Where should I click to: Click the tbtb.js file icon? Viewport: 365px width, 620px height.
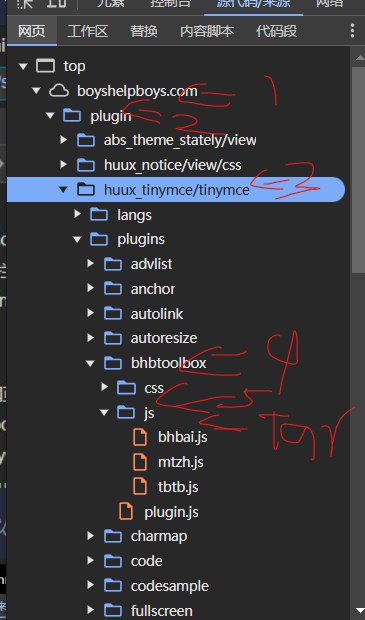click(x=140, y=486)
